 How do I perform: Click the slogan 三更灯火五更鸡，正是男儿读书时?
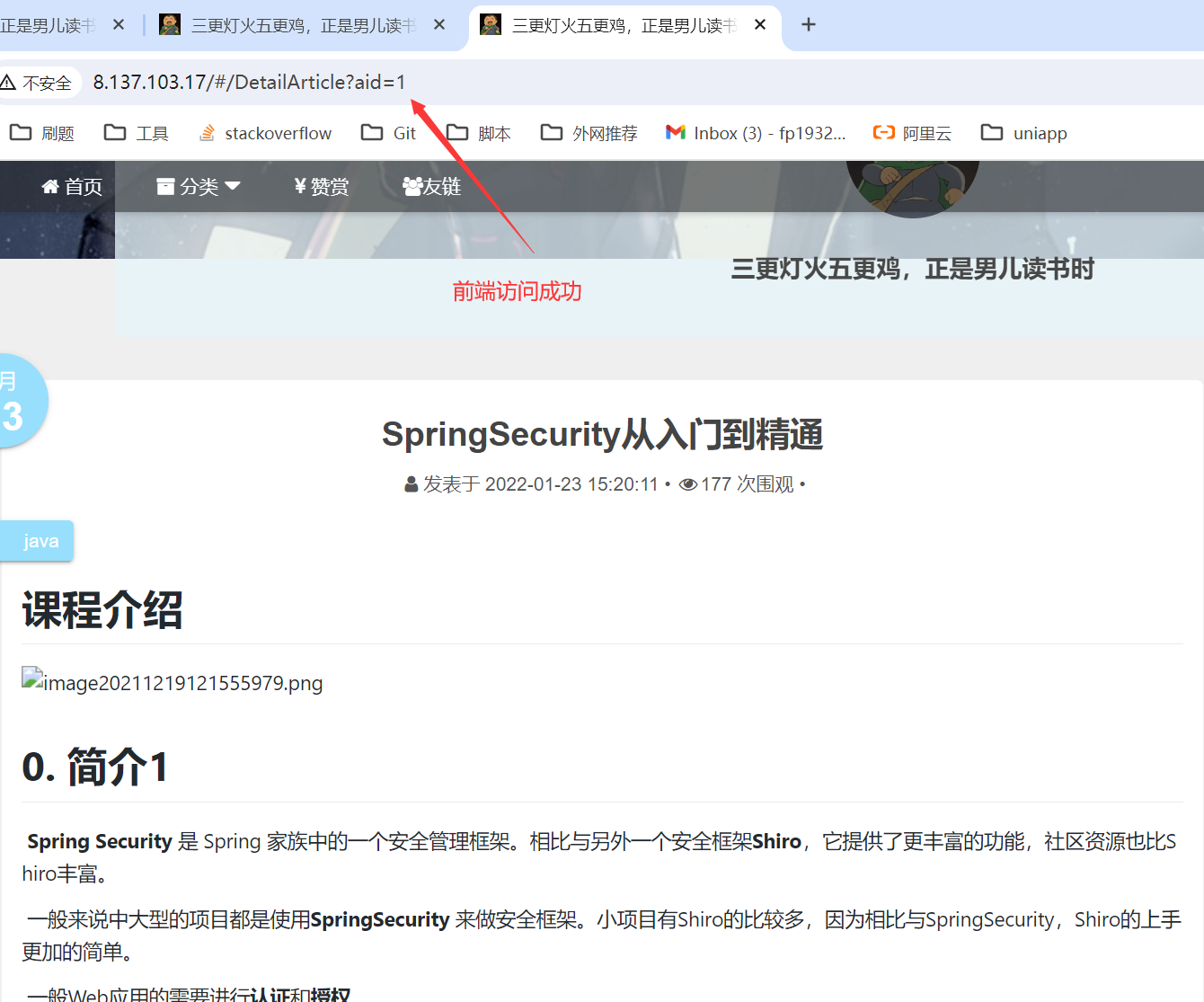click(913, 269)
